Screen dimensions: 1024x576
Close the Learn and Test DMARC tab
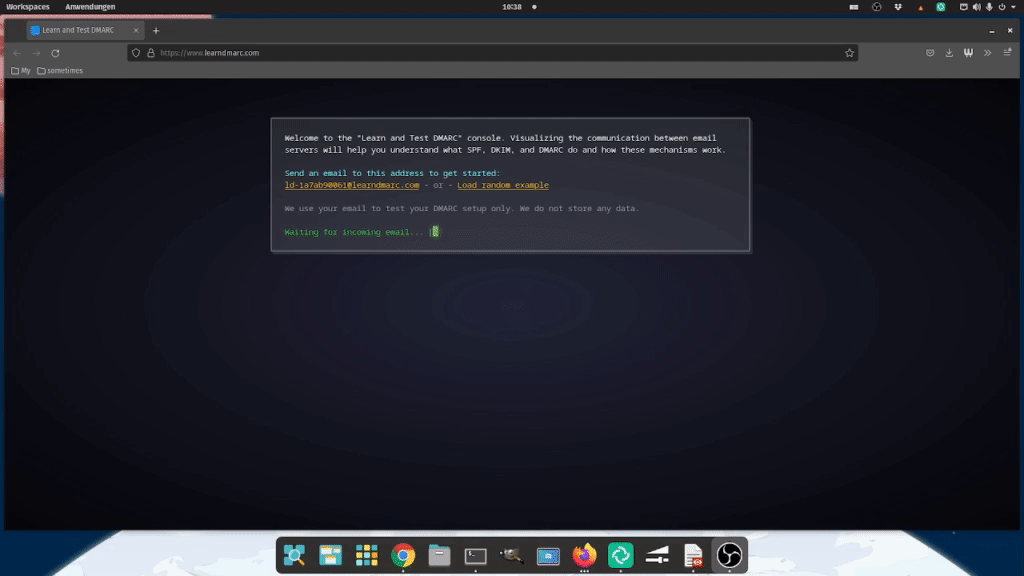coord(136,30)
